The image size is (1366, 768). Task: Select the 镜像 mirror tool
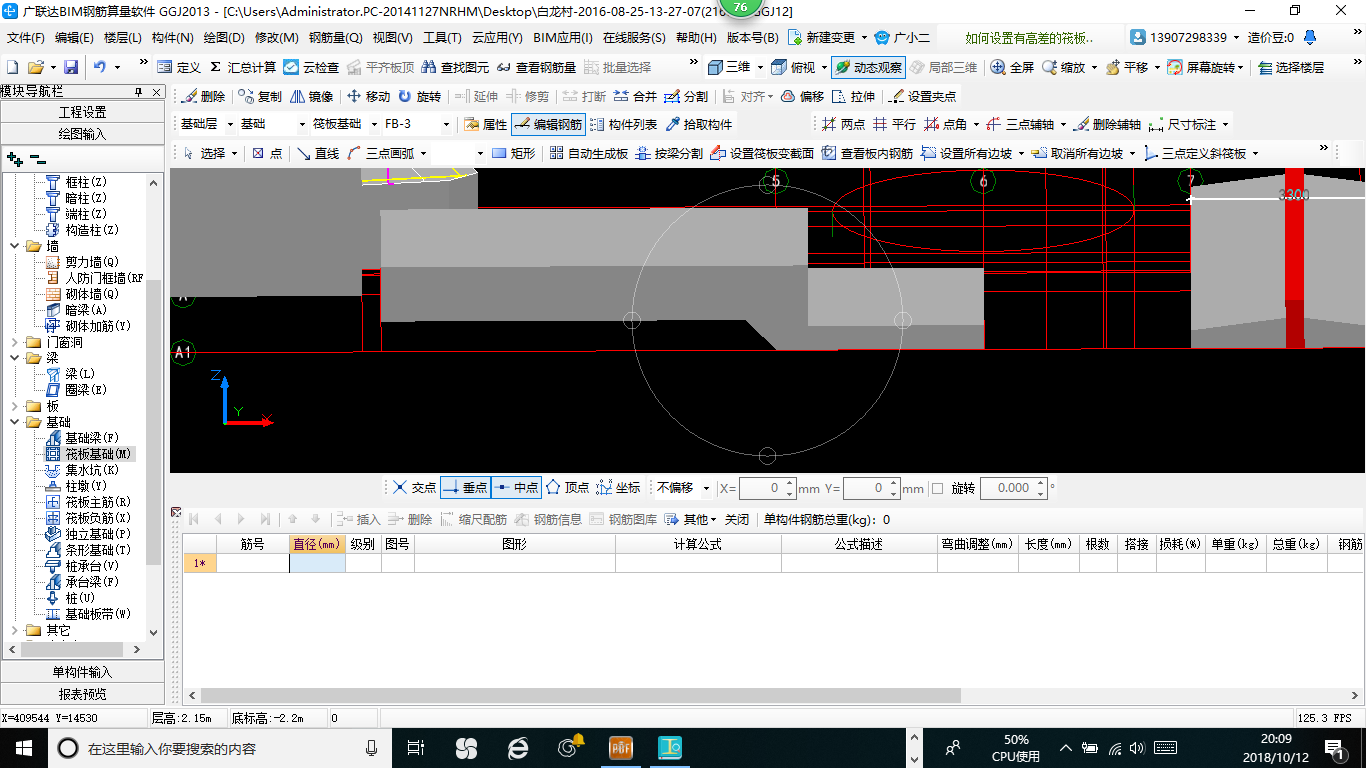coord(312,97)
